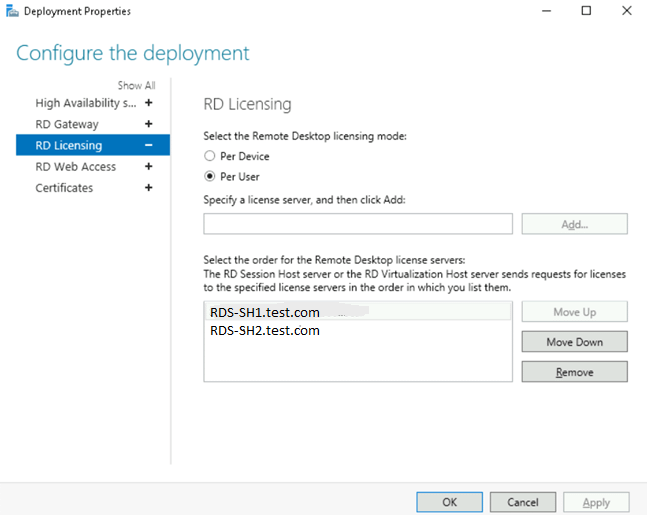Expand the RD Gateway section plus icon
This screenshot has height=515, width=647.
pos(149,124)
